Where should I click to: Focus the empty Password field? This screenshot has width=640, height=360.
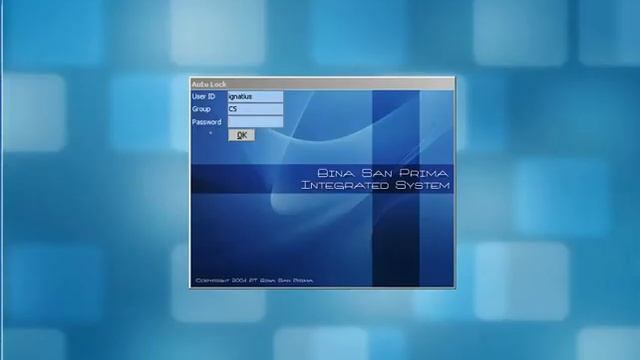256,122
